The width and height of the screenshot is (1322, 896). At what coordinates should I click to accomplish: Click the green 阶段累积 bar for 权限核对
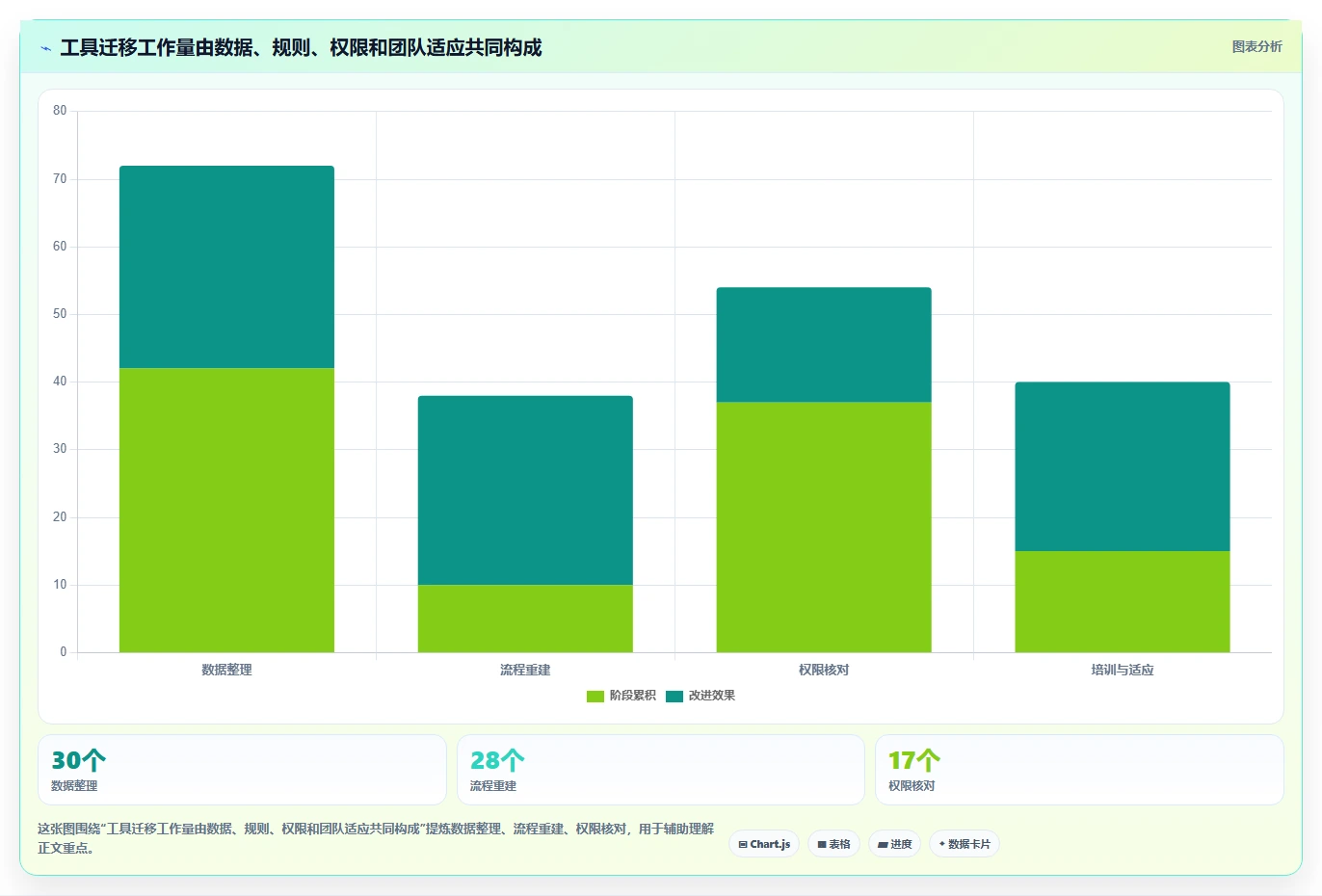point(824,527)
